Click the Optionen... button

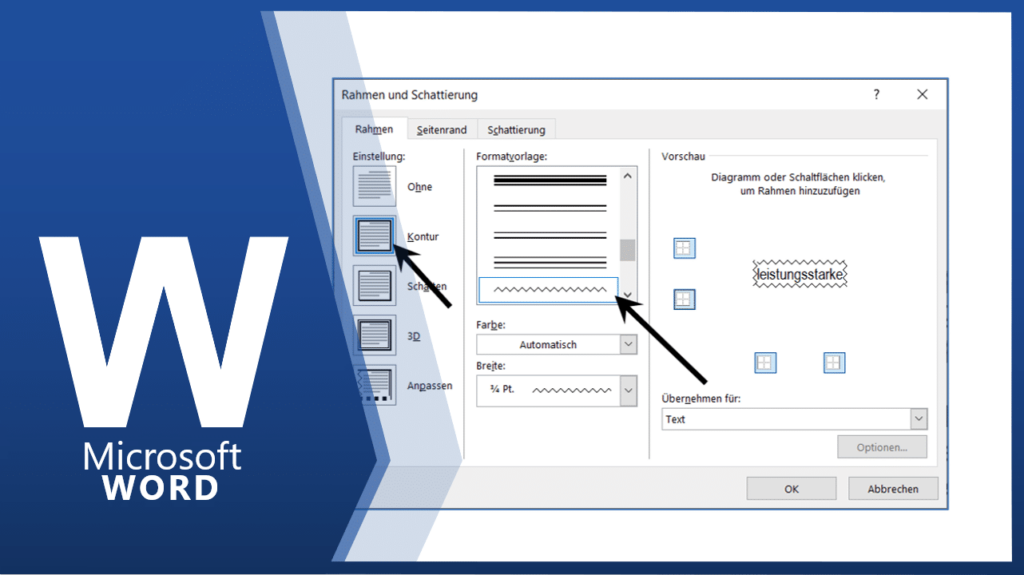[x=882, y=447]
